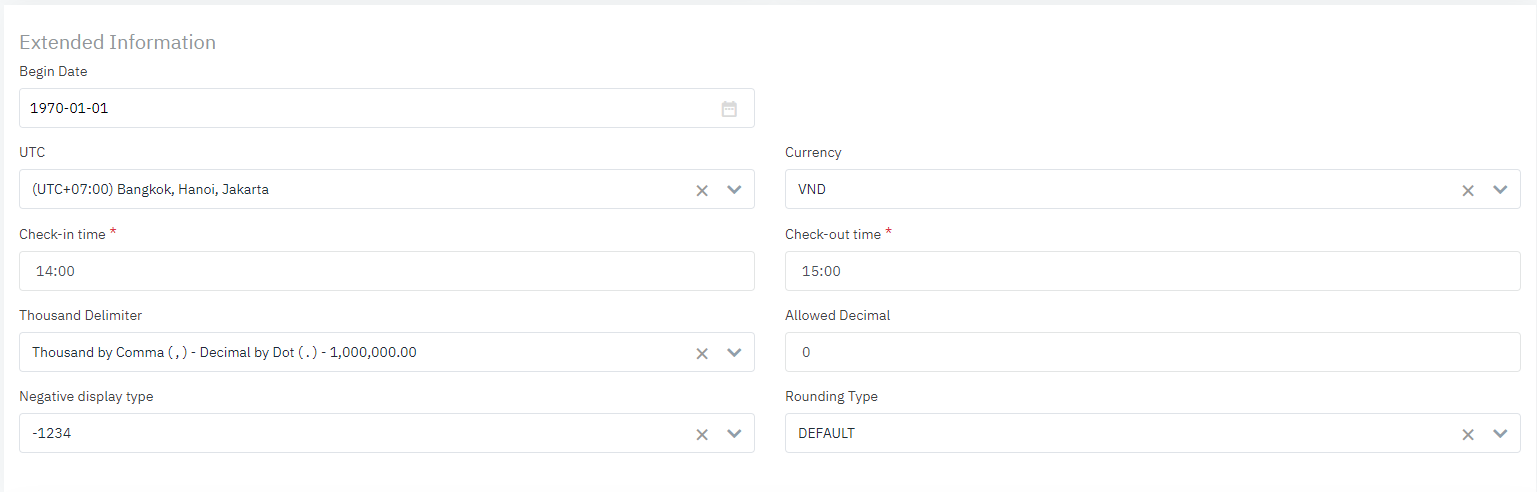Click the -1234 negative display value

(51, 433)
